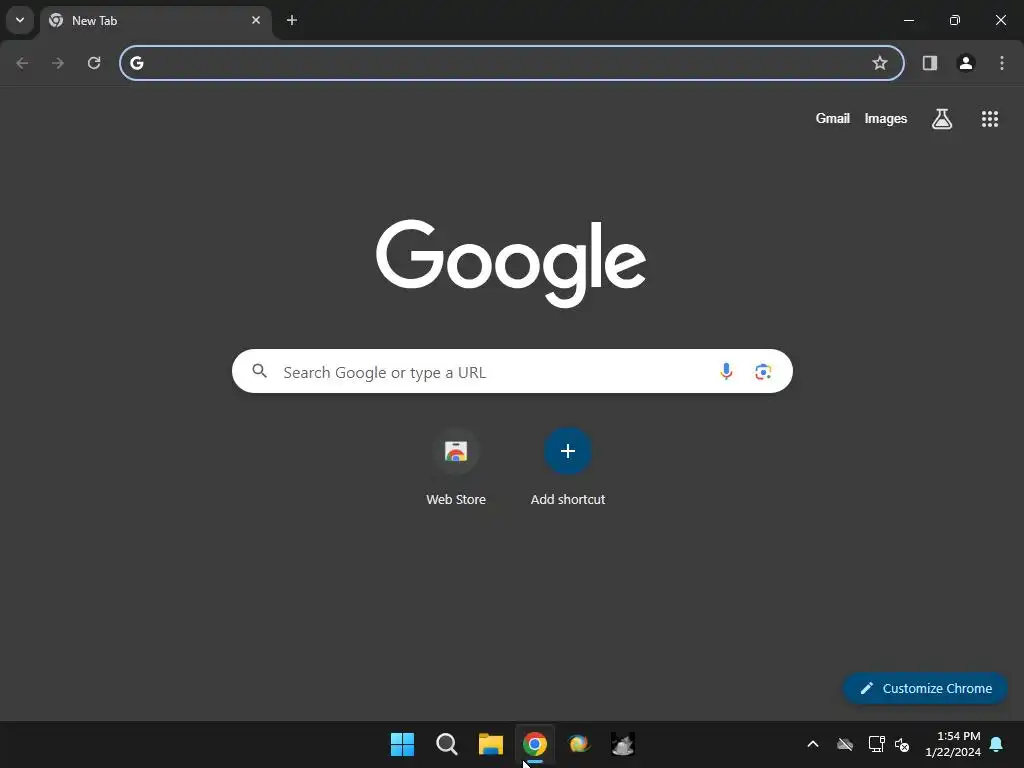
Task: Open the Gmail link
Action: click(832, 118)
